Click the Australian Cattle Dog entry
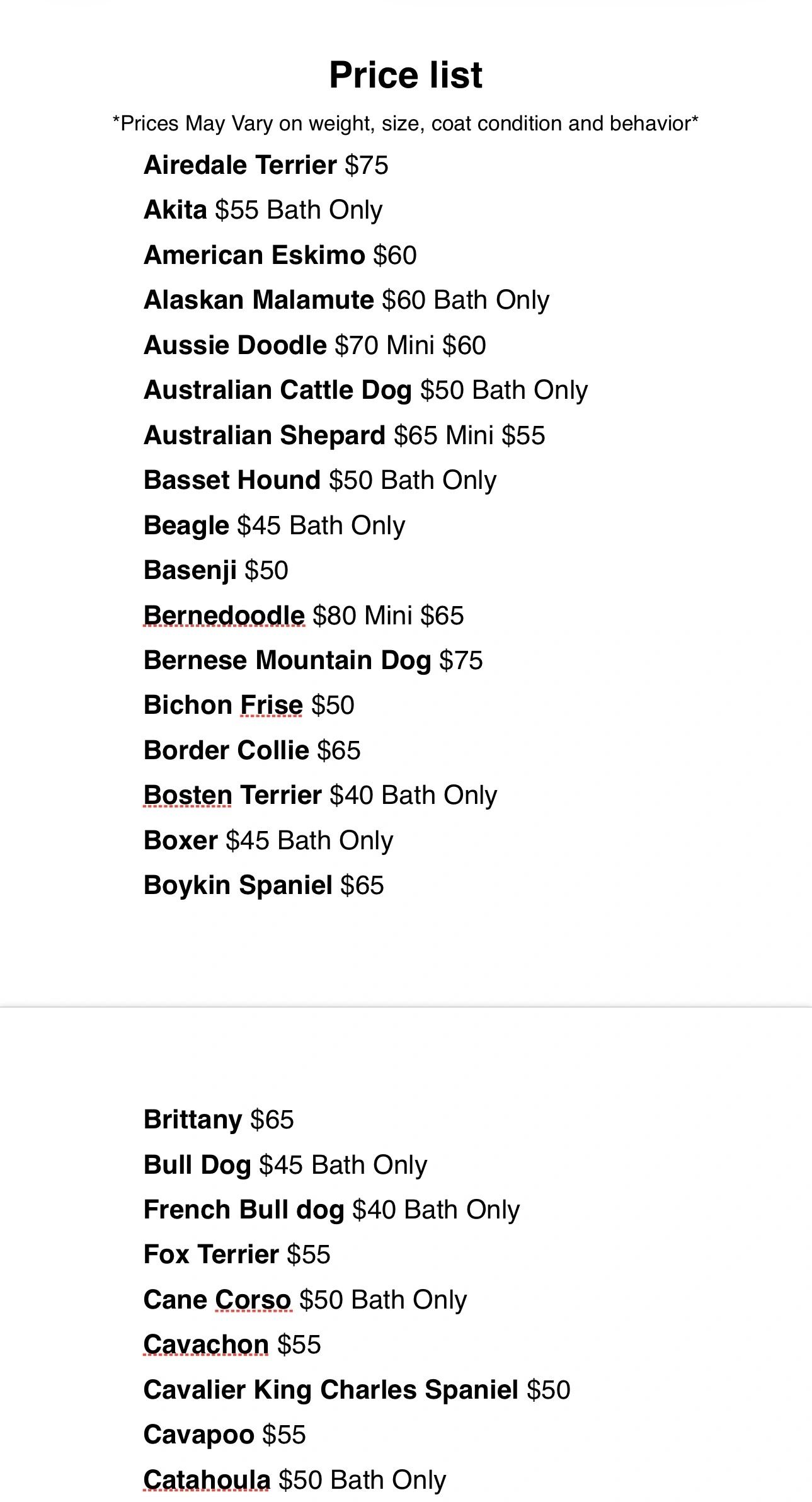The height and width of the screenshot is (1502, 812). [366, 390]
